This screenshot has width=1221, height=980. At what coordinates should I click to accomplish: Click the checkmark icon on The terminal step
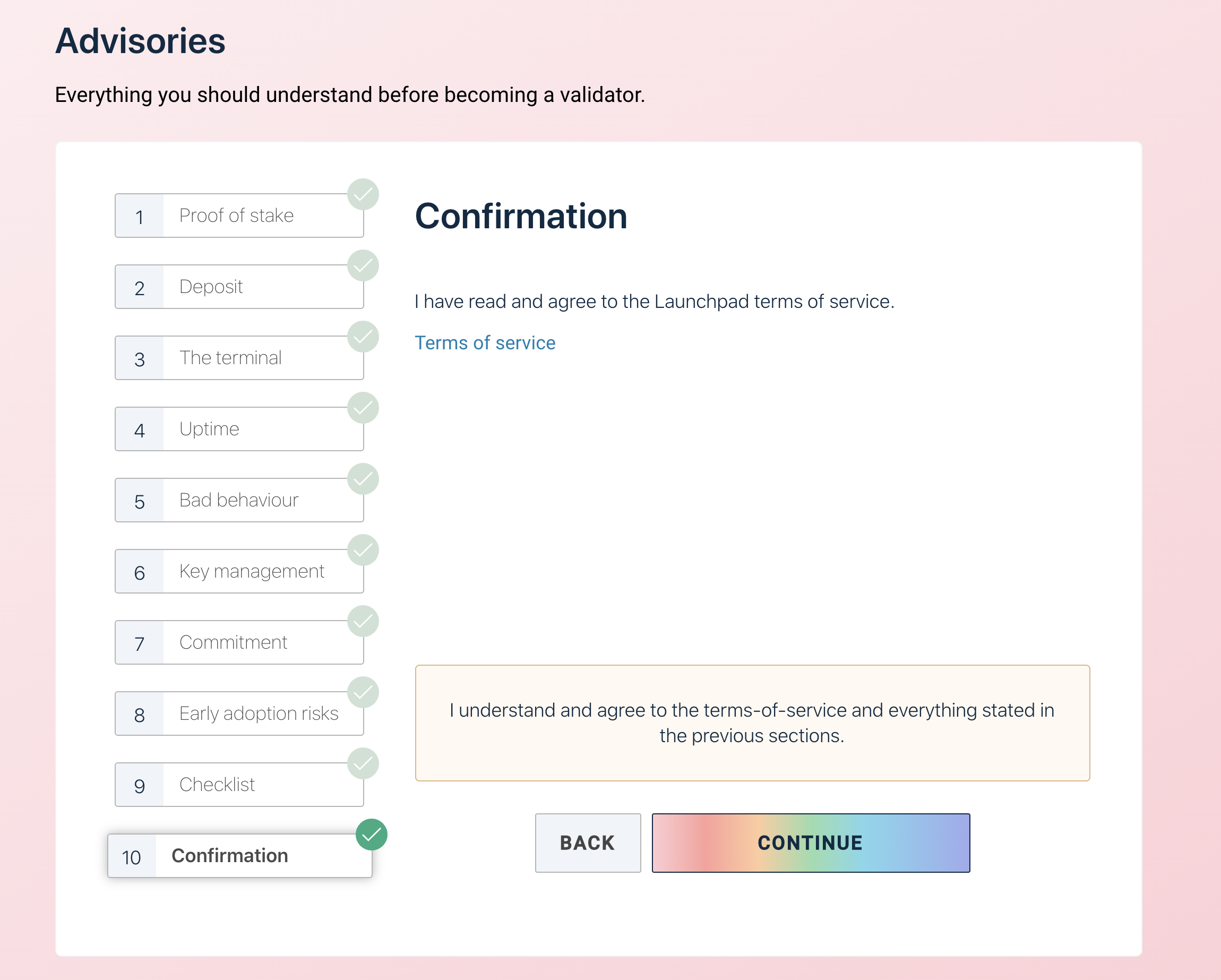coord(363,337)
